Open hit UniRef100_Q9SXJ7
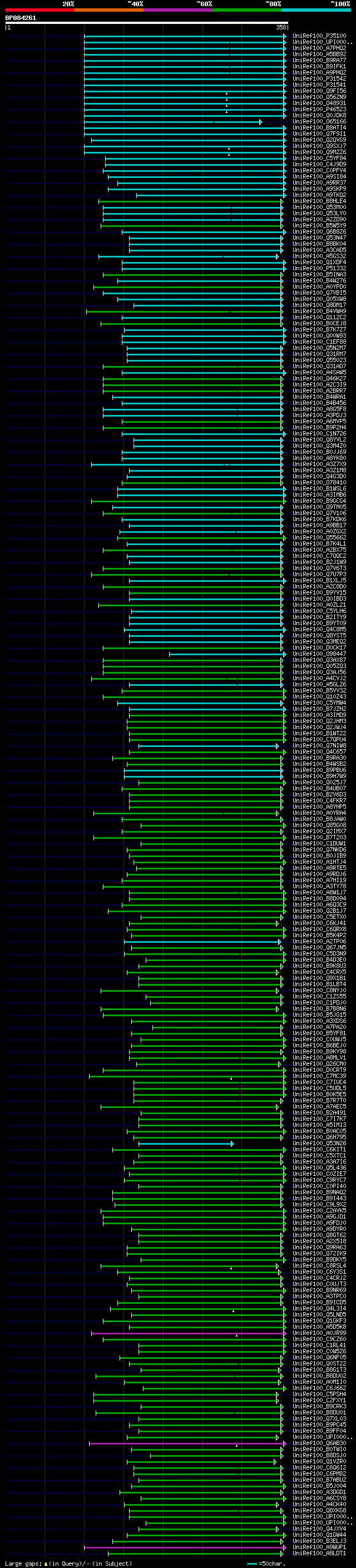 319,146
